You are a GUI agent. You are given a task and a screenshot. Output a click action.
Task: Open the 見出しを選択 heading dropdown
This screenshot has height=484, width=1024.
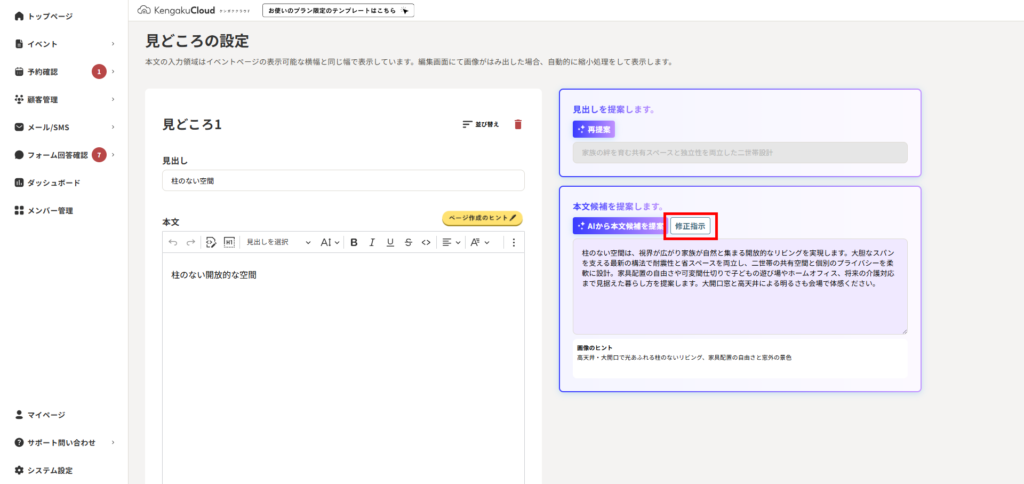[279, 242]
